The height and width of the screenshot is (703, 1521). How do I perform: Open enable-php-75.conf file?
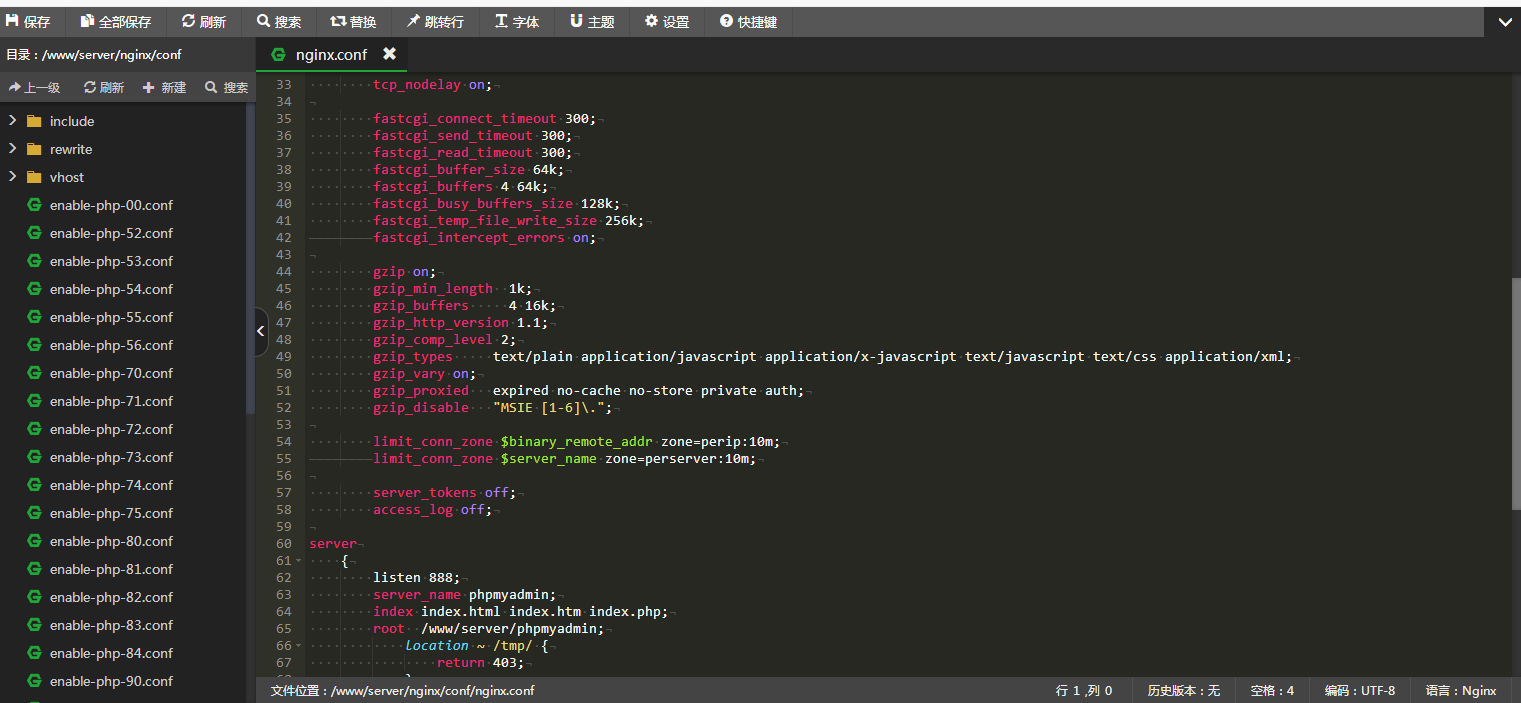pyautogui.click(x=111, y=513)
